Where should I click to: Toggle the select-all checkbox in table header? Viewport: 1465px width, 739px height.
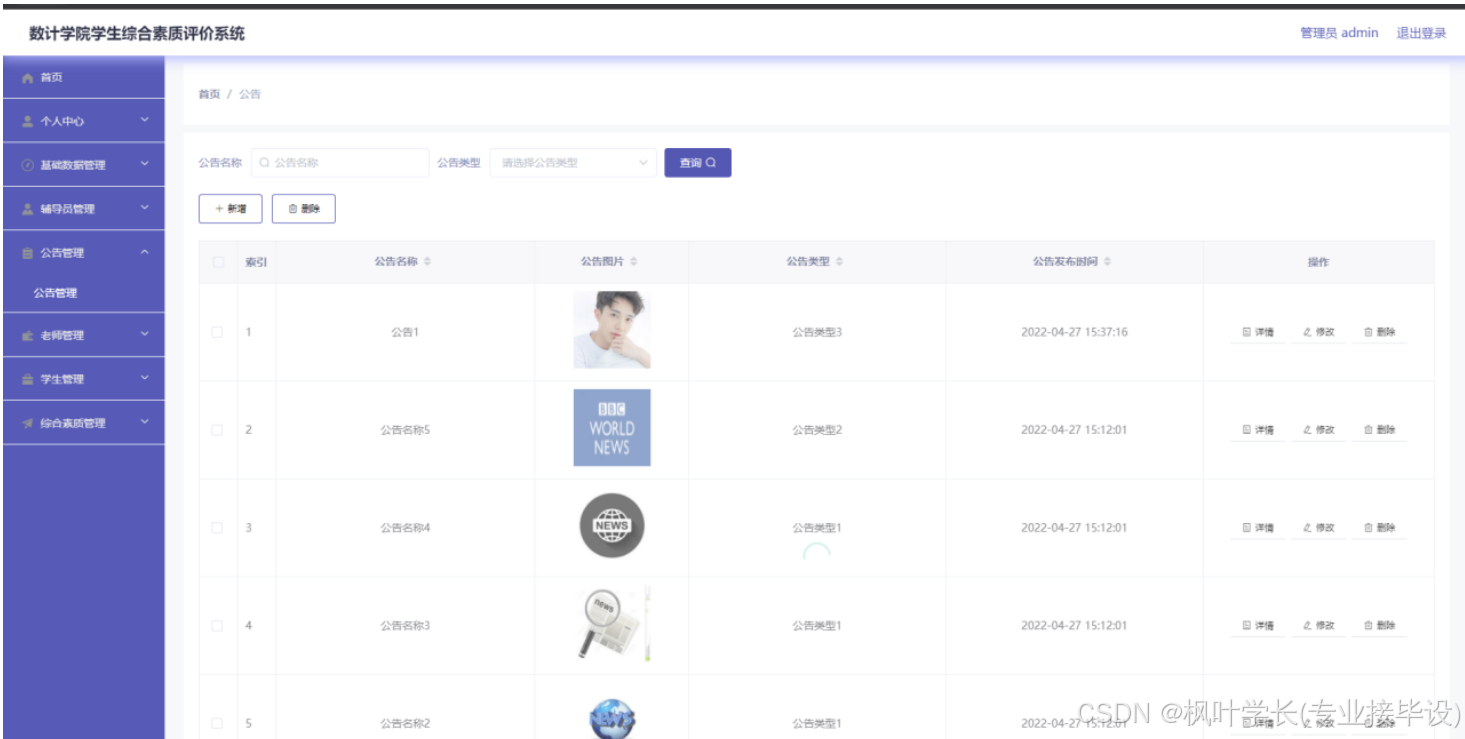point(217,262)
